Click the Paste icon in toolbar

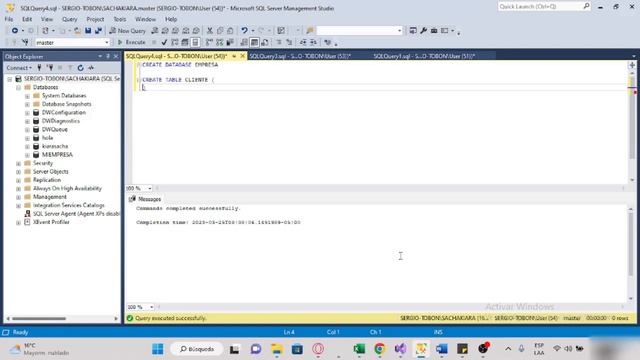230,31
